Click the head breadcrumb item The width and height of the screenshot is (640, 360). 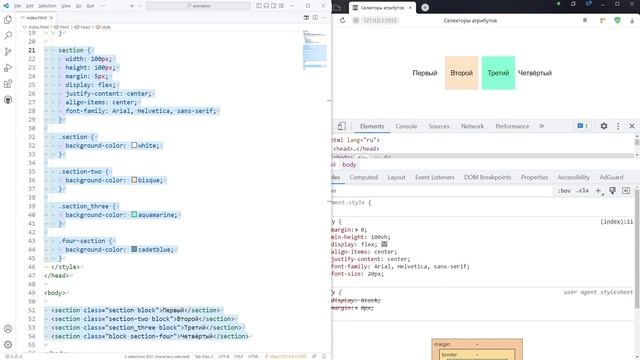pyautogui.click(x=83, y=27)
